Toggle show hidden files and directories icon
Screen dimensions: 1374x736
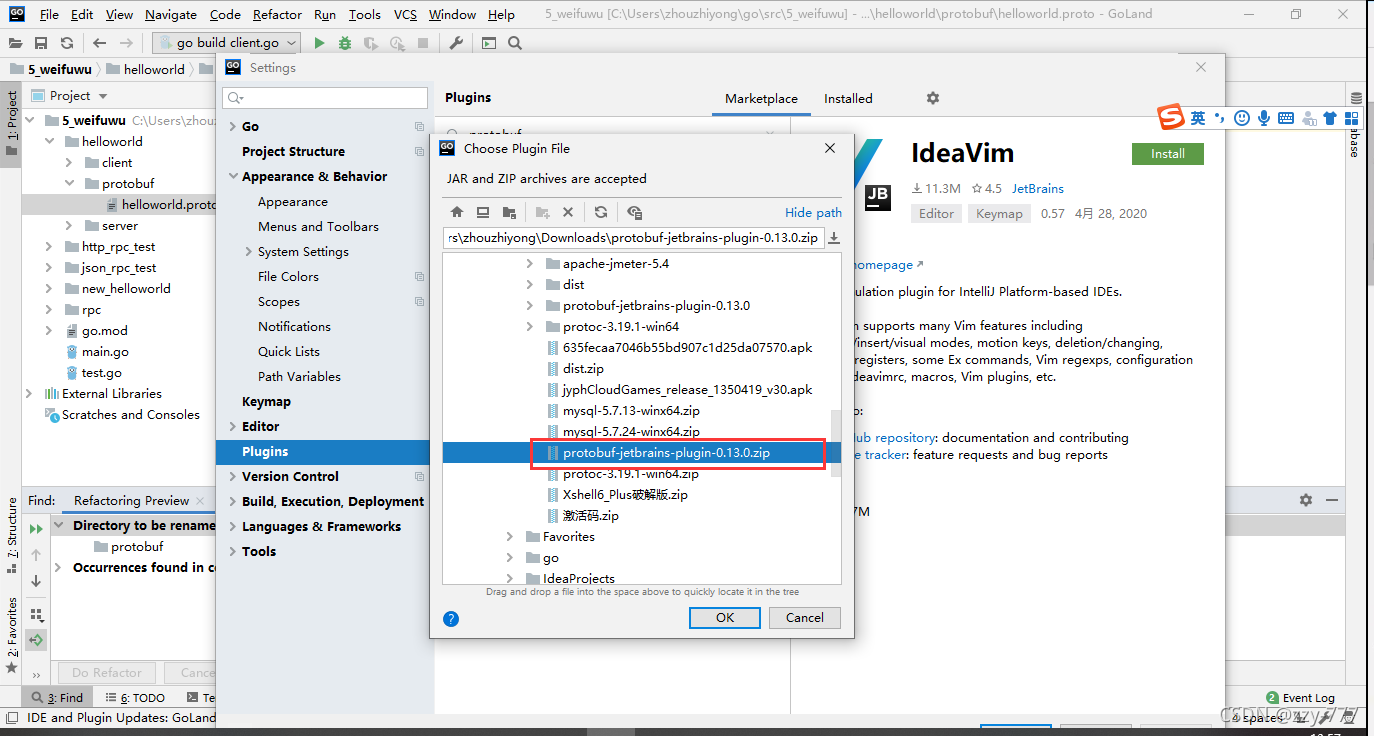point(634,212)
